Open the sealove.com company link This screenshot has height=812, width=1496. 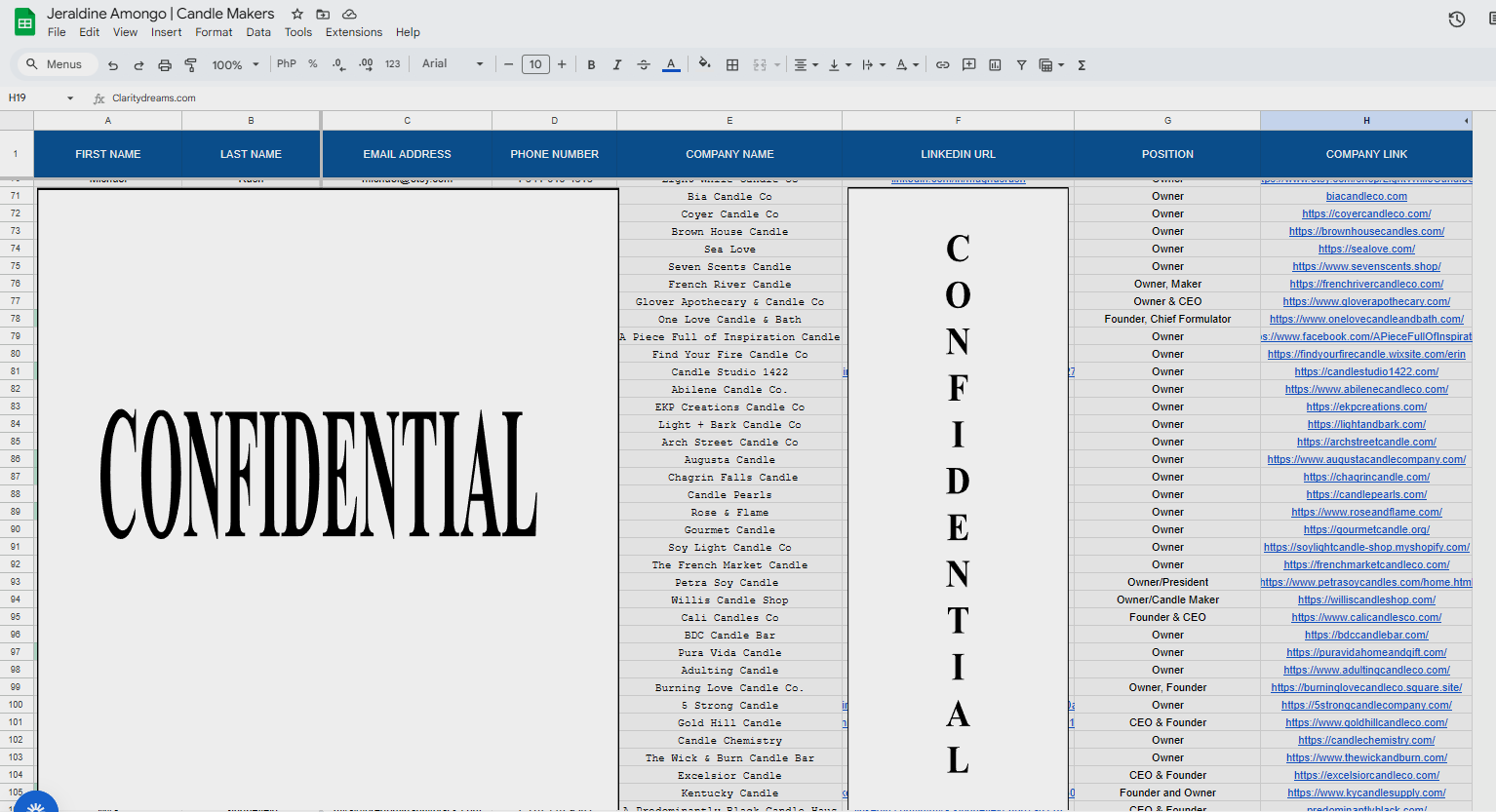[x=1366, y=250]
